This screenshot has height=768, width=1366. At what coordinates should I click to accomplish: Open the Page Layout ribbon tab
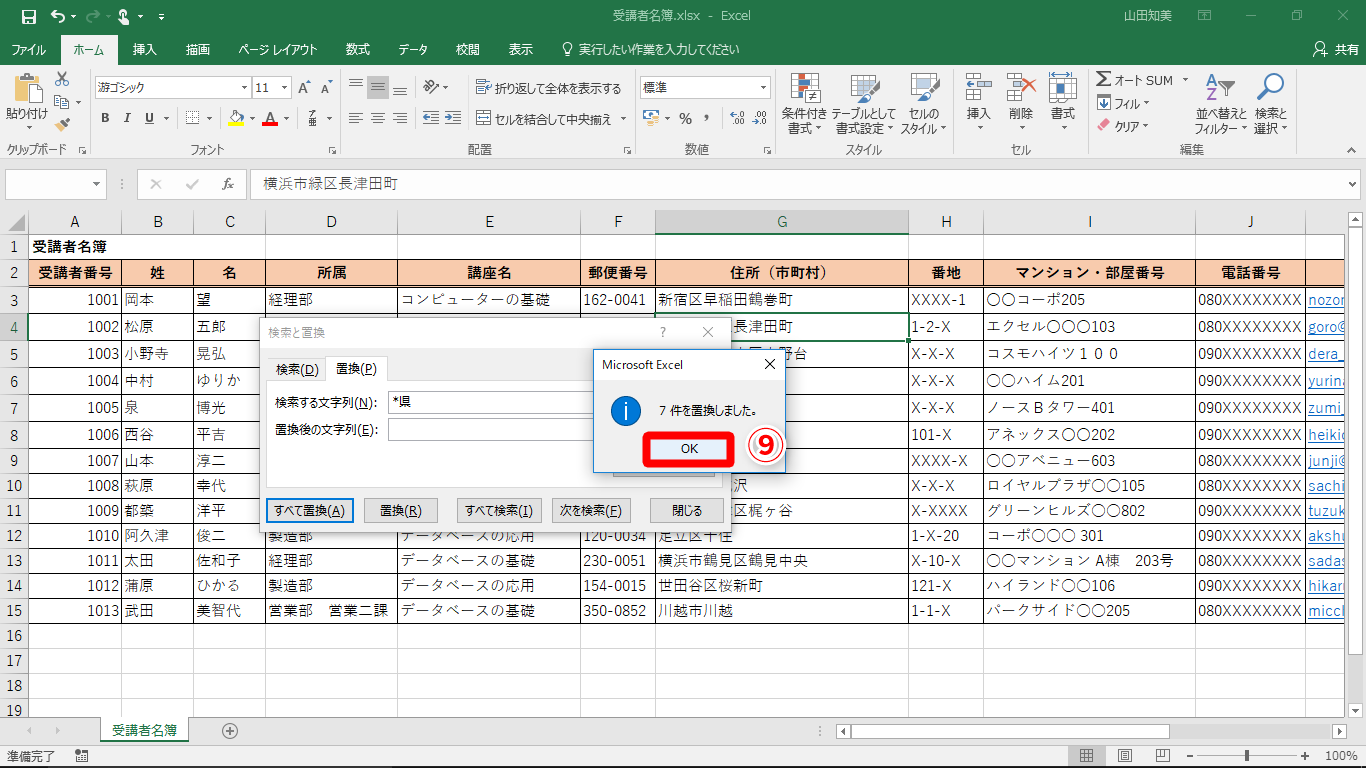coord(278,49)
